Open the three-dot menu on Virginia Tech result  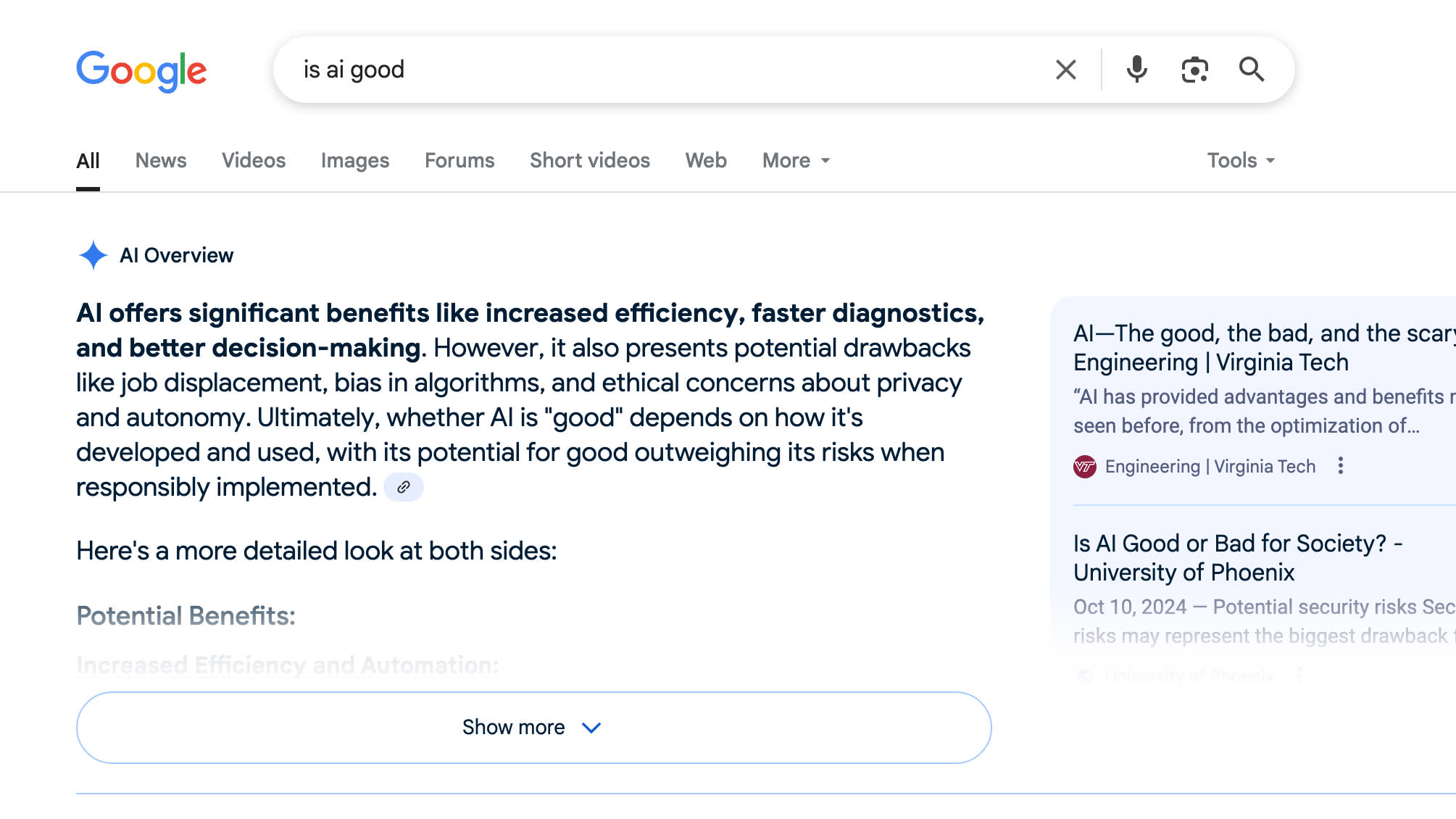(1341, 466)
